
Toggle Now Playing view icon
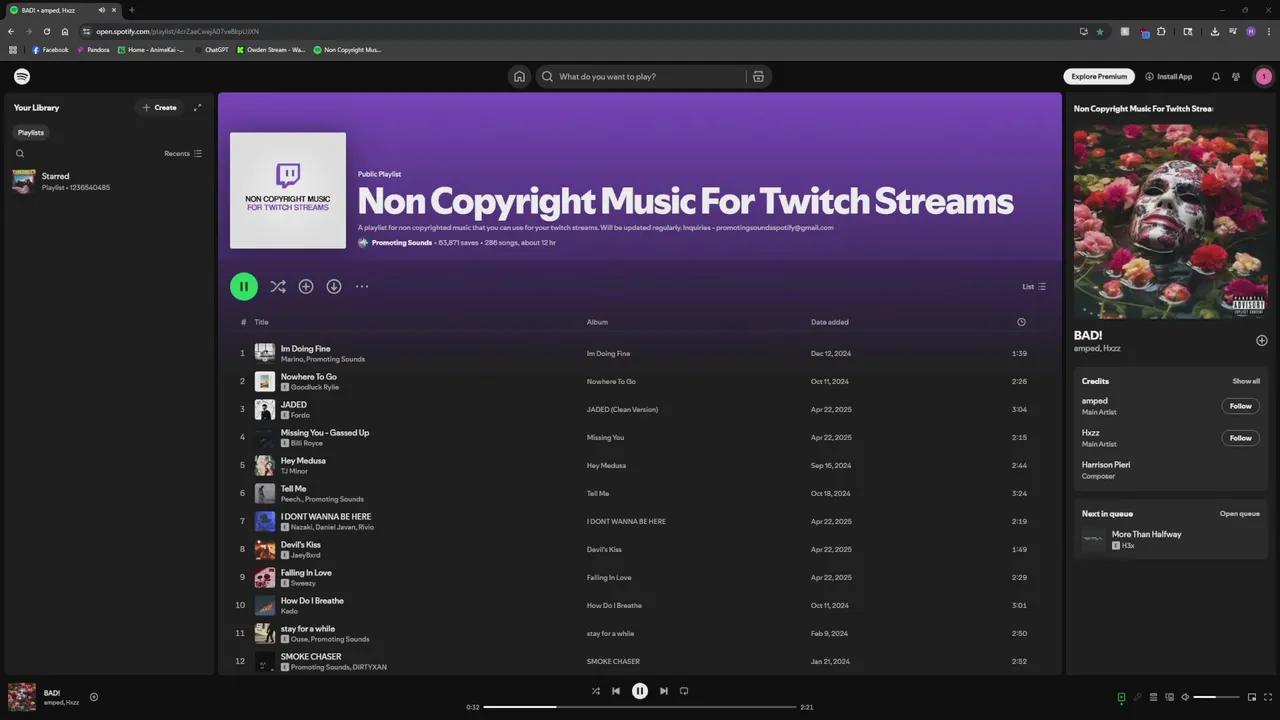click(x=1121, y=697)
